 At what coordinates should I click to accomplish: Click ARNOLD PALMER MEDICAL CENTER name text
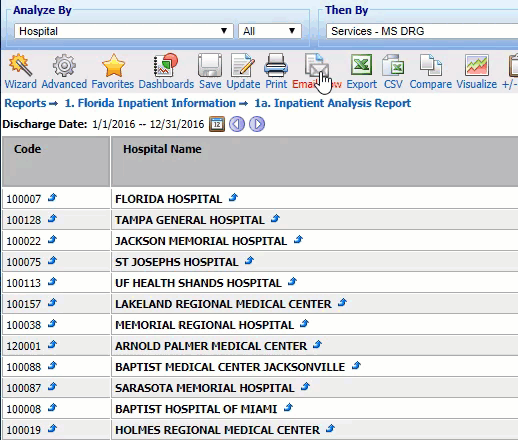[211, 346]
